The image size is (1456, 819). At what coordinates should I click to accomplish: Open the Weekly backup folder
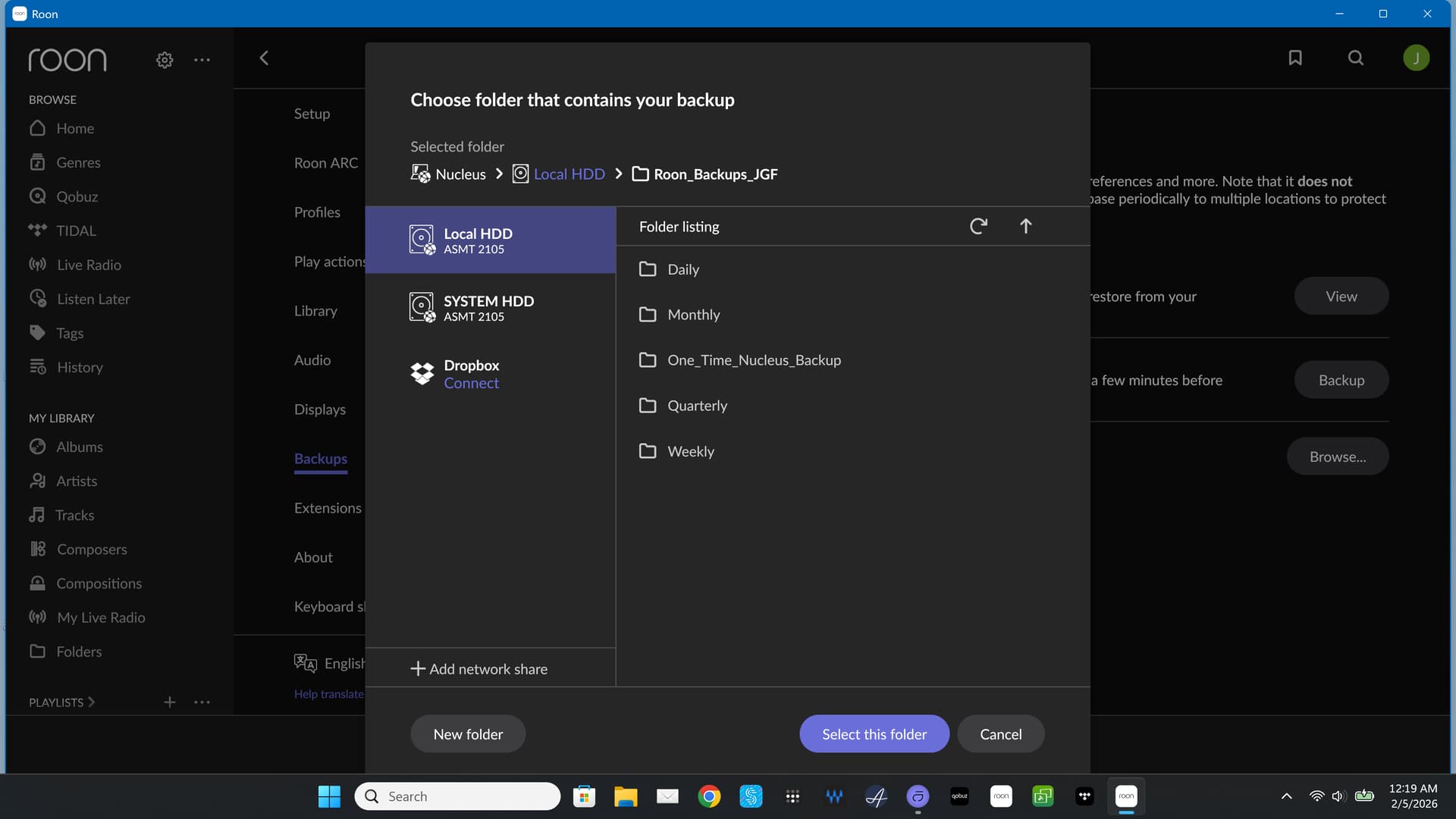click(690, 451)
